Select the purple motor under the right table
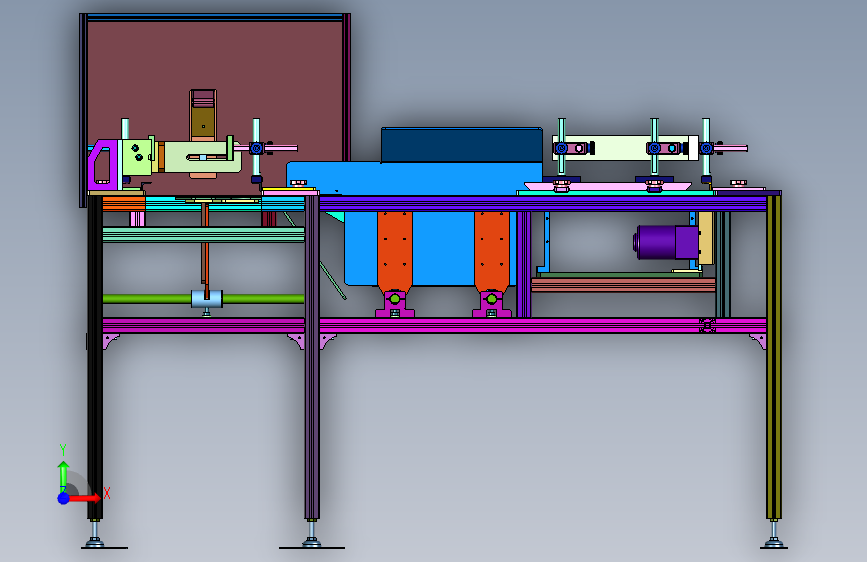 [x=666, y=242]
